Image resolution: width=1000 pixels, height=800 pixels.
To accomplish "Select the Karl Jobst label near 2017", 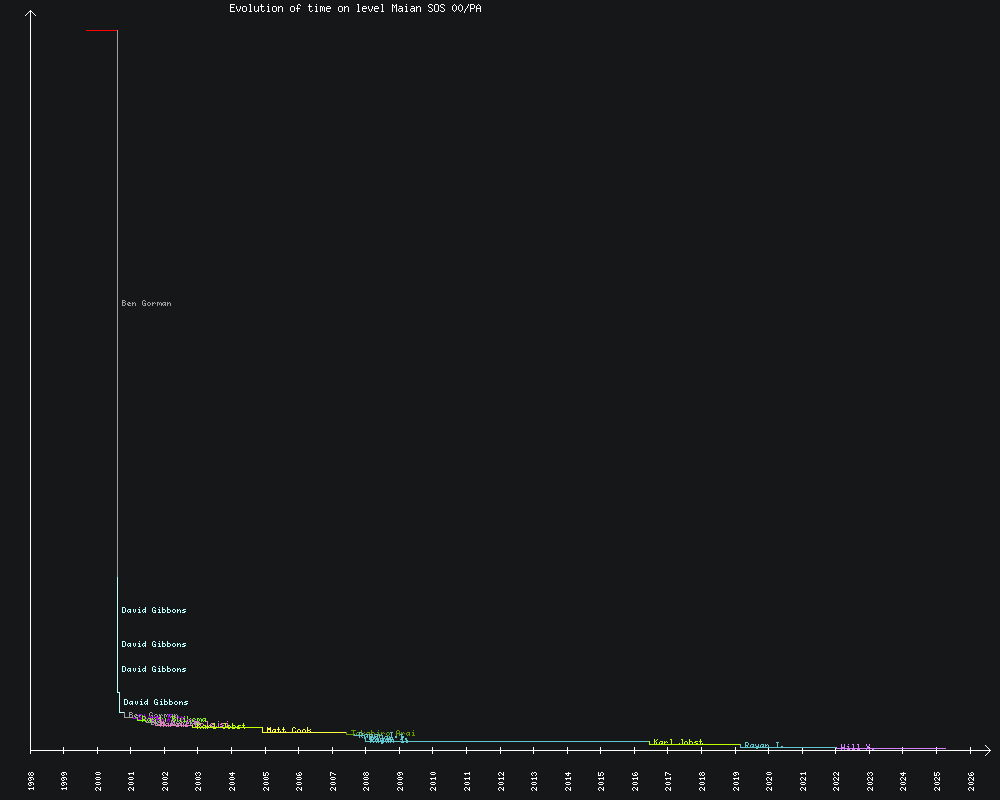I will tap(678, 742).
